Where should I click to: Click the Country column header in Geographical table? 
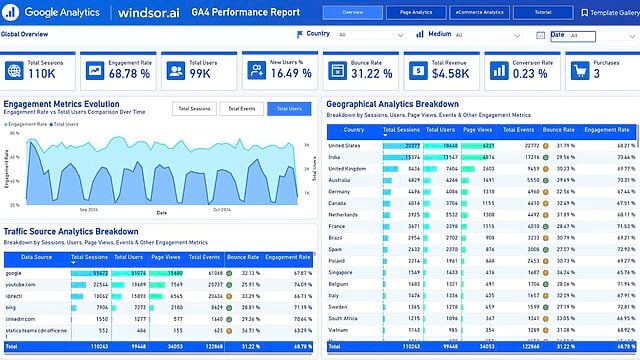click(x=353, y=130)
